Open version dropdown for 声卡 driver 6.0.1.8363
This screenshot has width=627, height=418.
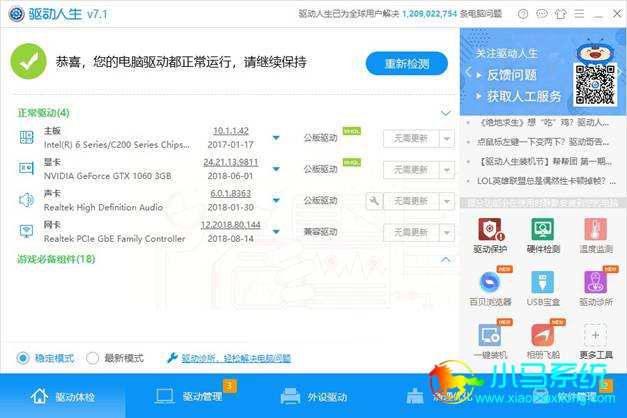point(276,200)
